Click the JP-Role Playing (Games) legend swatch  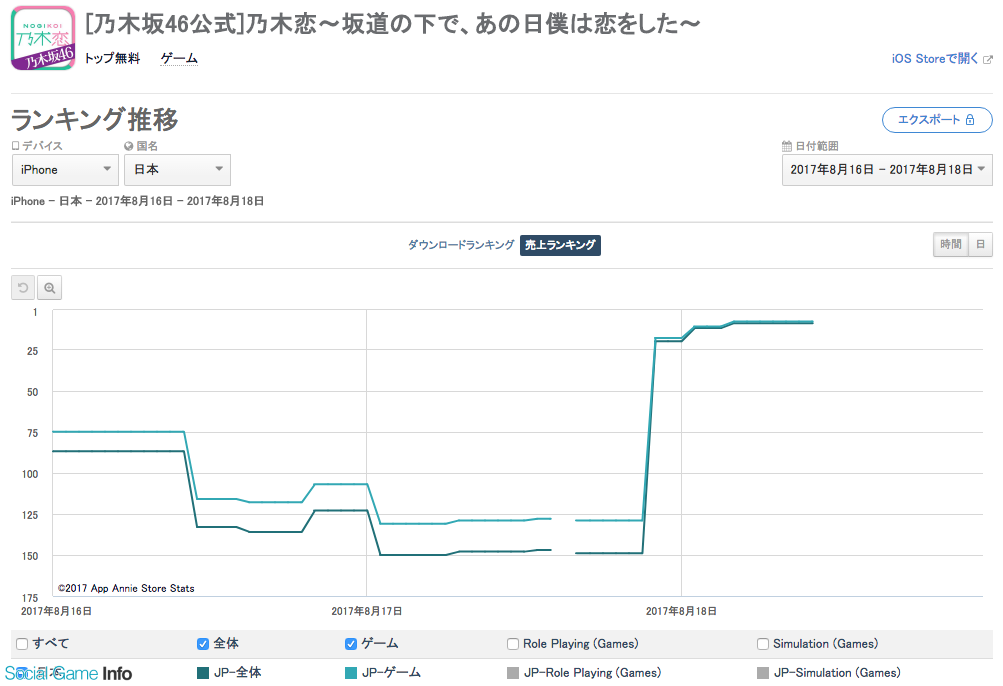point(512,673)
